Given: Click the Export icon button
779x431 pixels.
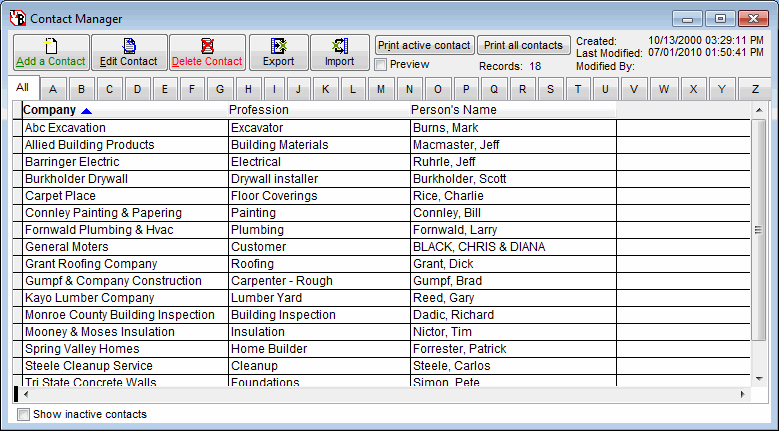Looking at the screenshot, I should [x=278, y=52].
